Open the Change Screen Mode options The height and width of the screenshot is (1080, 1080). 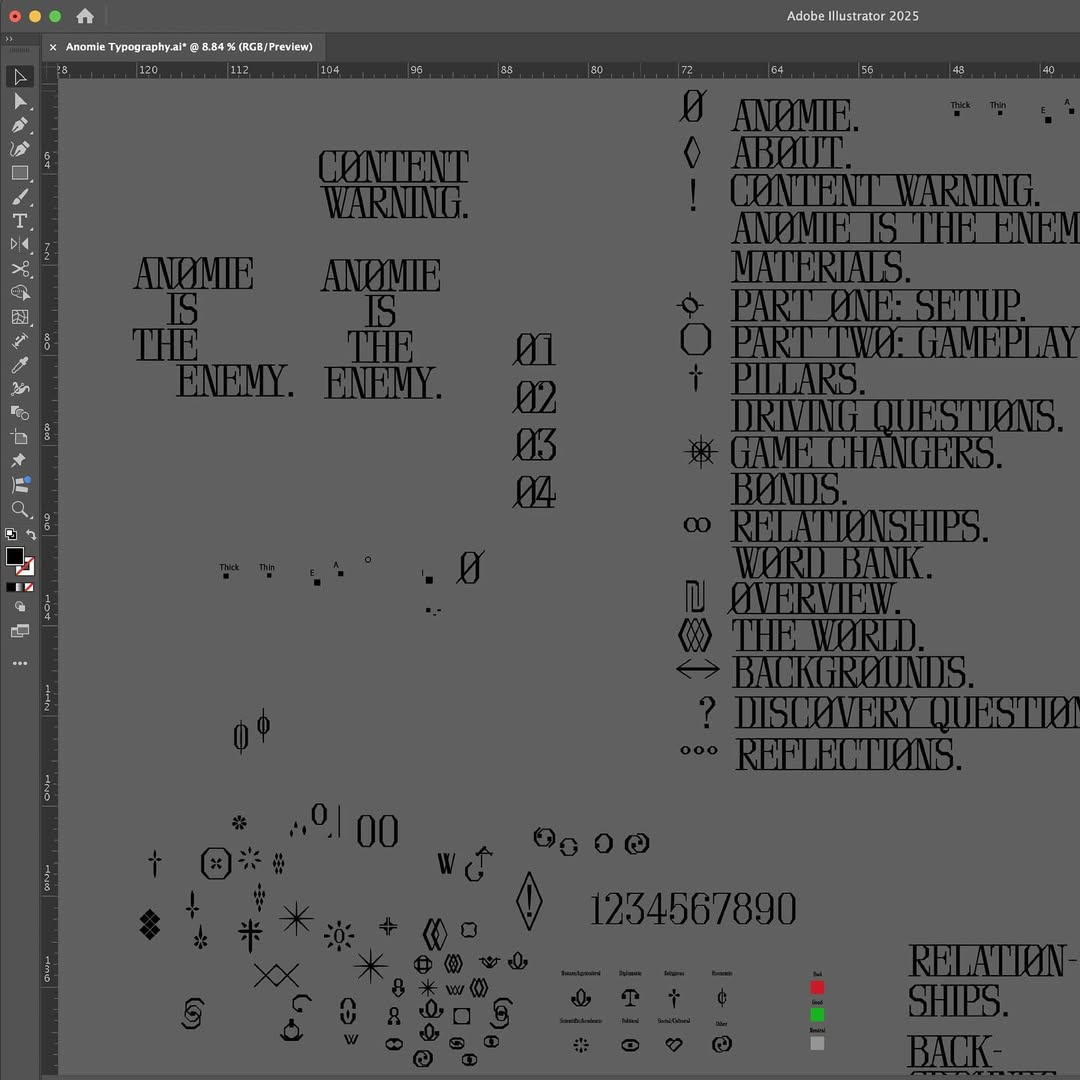pyautogui.click(x=19, y=631)
